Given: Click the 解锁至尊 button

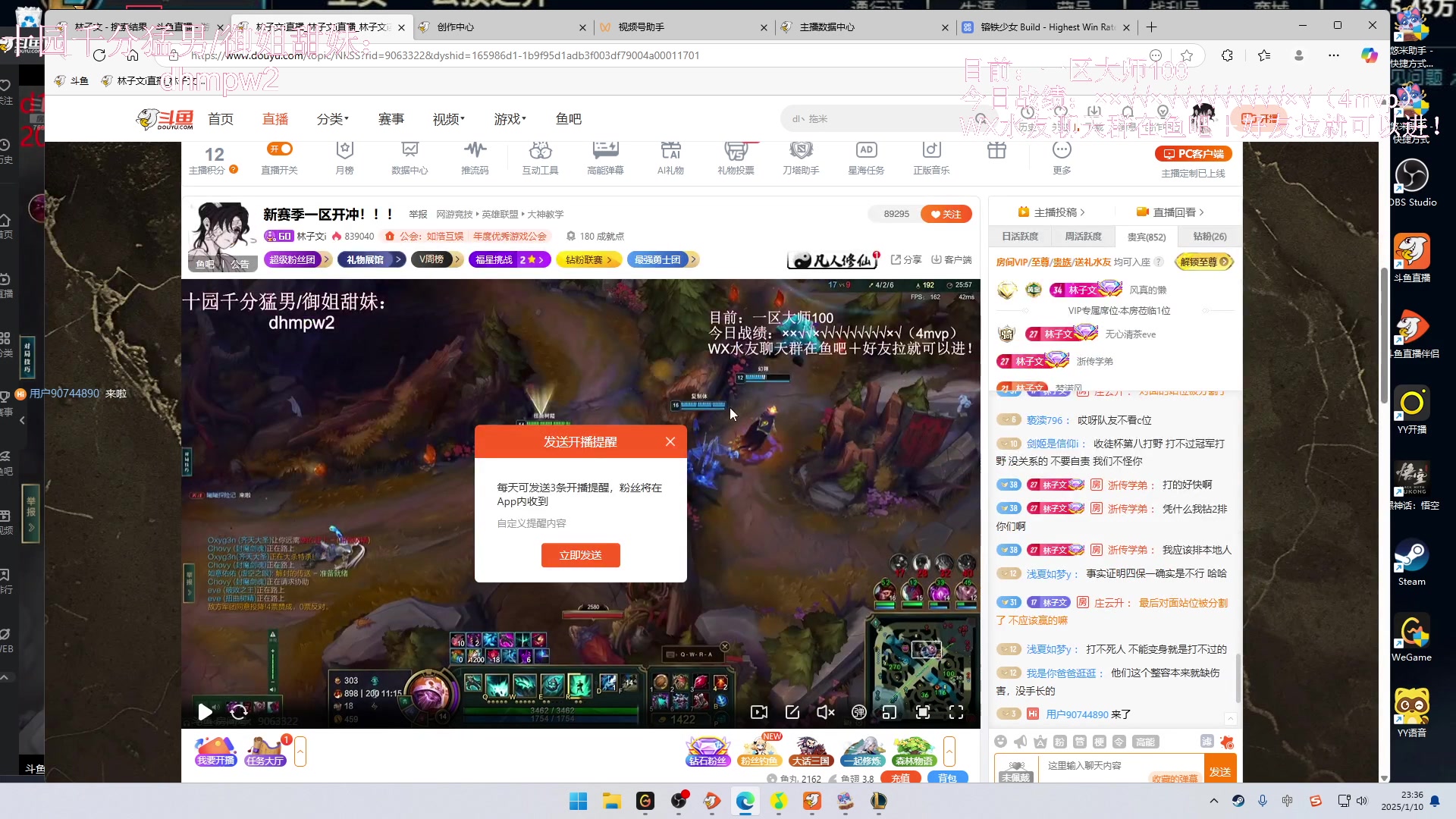Looking at the screenshot, I should pos(1204,262).
